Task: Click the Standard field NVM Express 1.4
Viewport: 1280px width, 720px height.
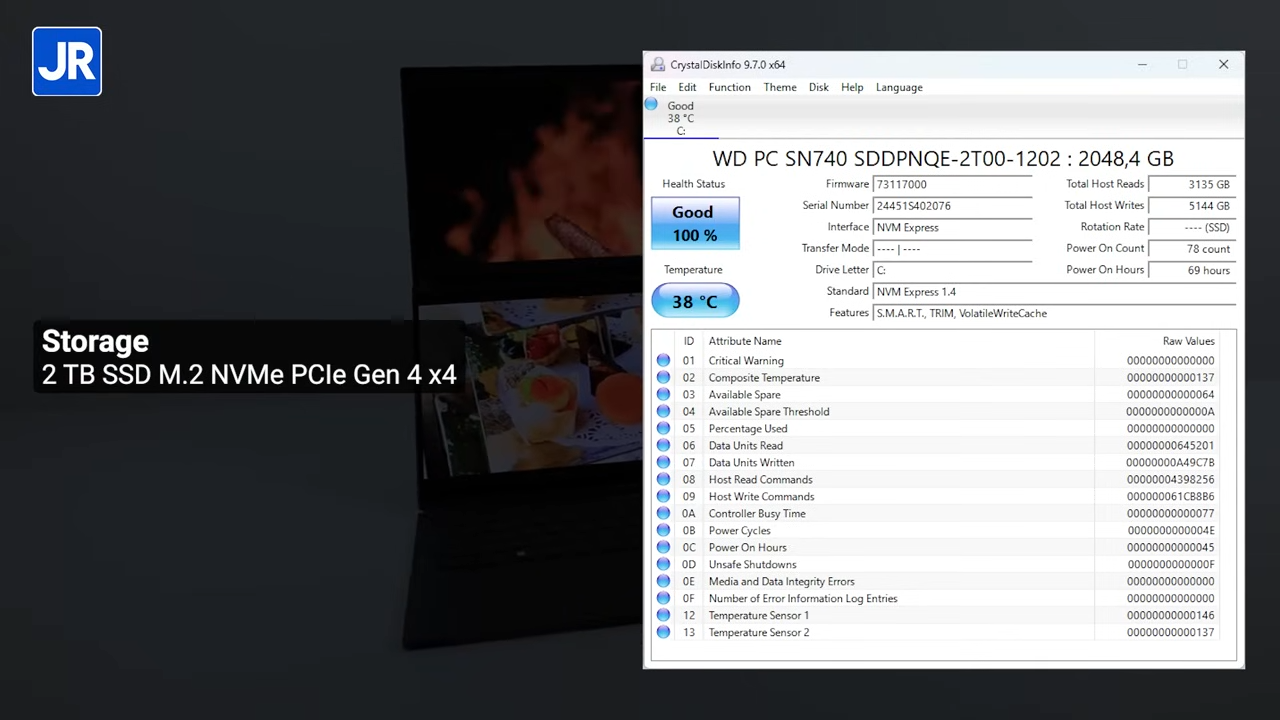Action: coord(1054,292)
